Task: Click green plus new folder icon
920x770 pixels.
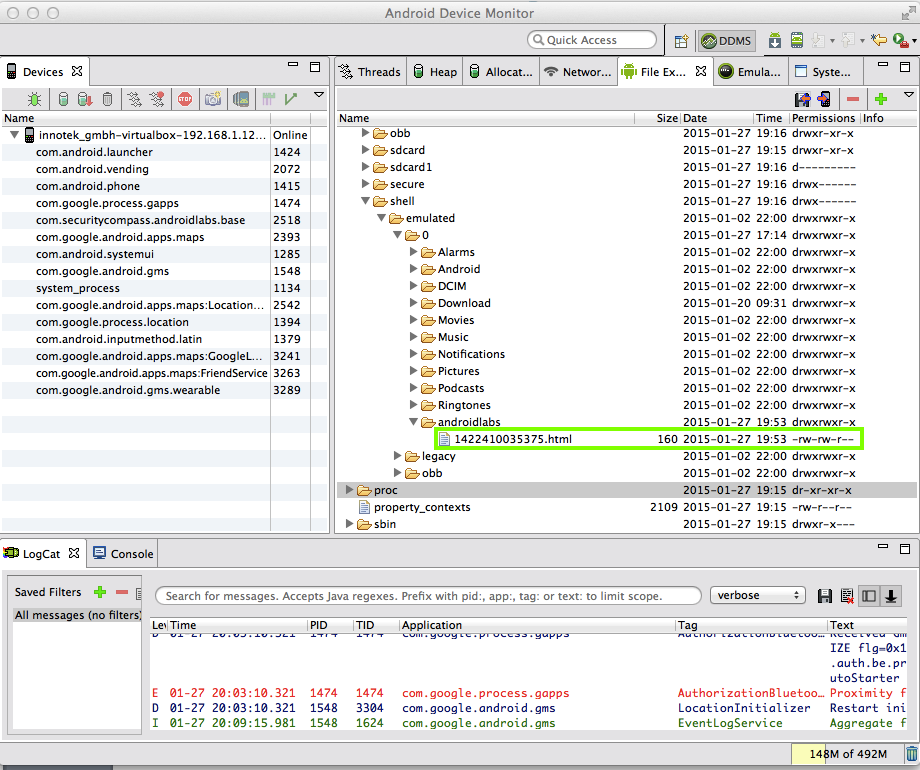Action: [881, 99]
